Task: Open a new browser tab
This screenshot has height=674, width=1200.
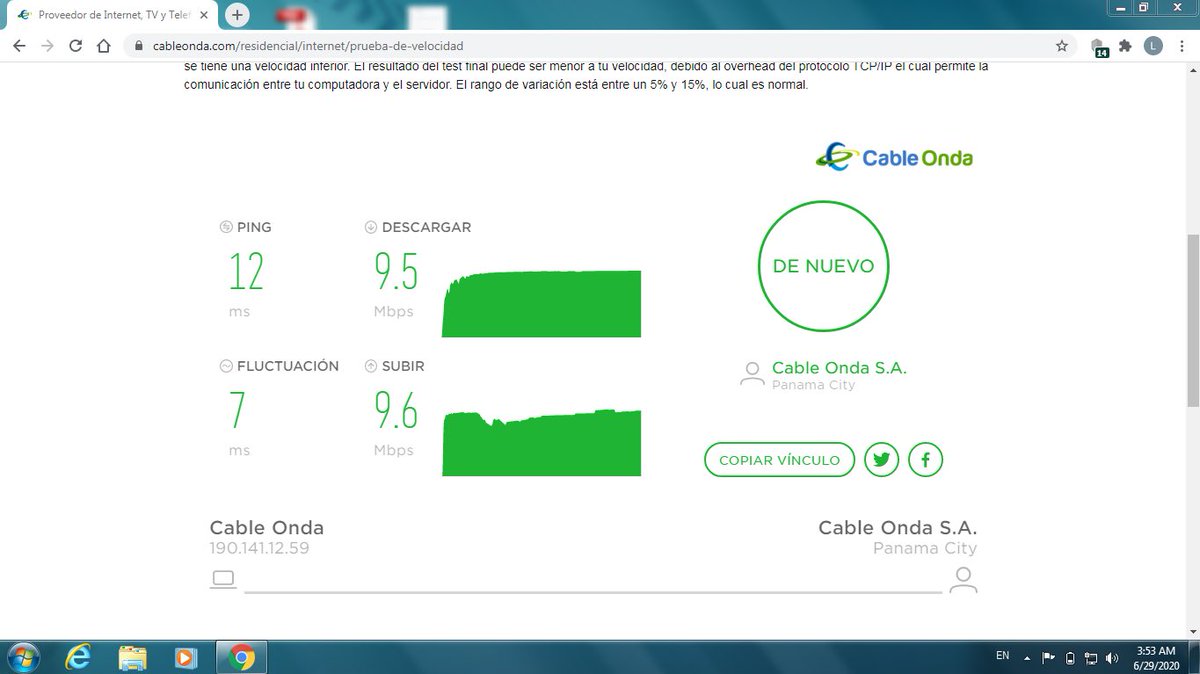Action: (237, 15)
